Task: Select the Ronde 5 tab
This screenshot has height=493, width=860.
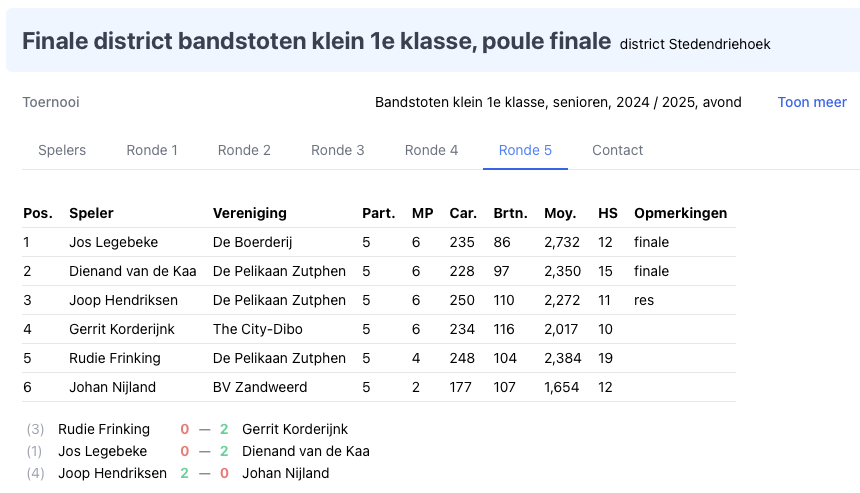Action: click(x=525, y=150)
